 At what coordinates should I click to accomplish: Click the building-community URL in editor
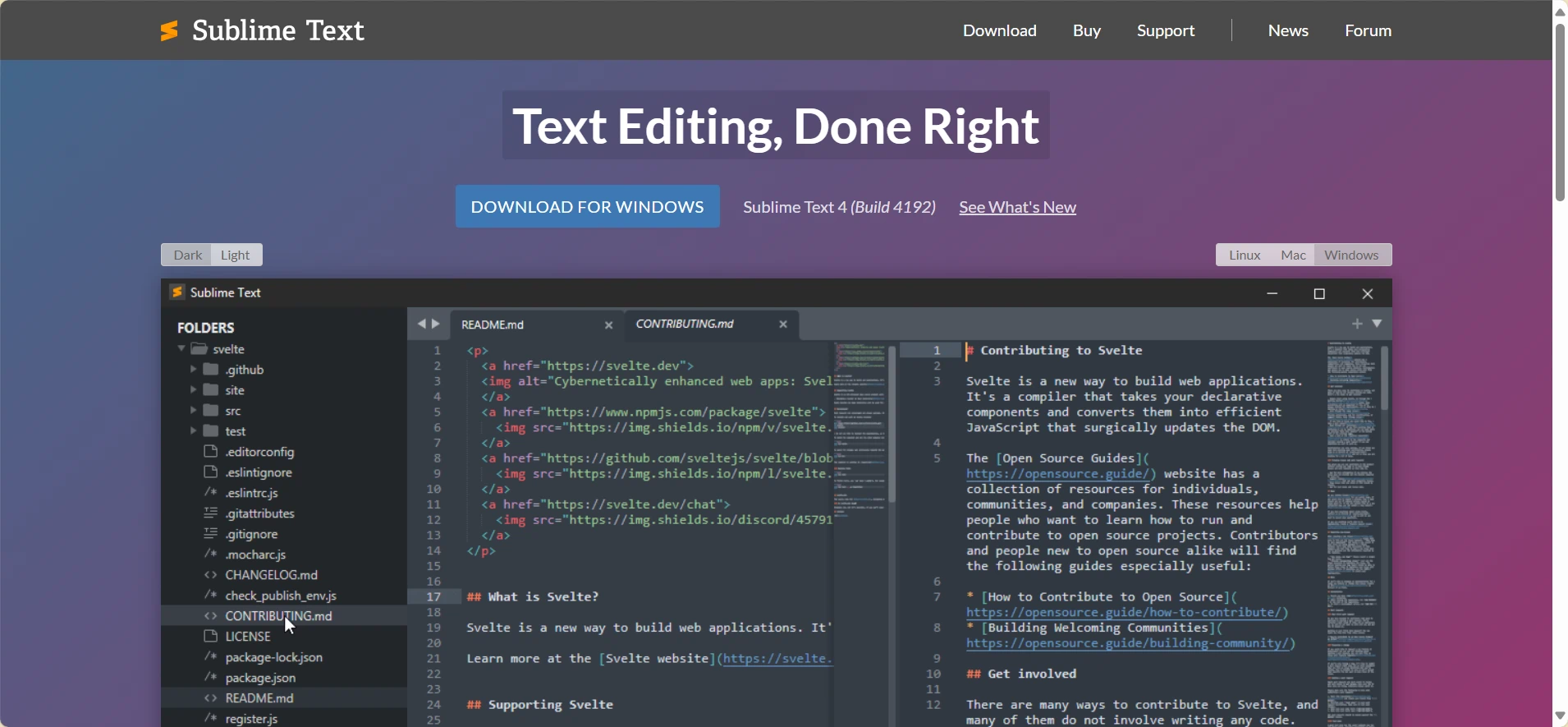pyautogui.click(x=1127, y=643)
